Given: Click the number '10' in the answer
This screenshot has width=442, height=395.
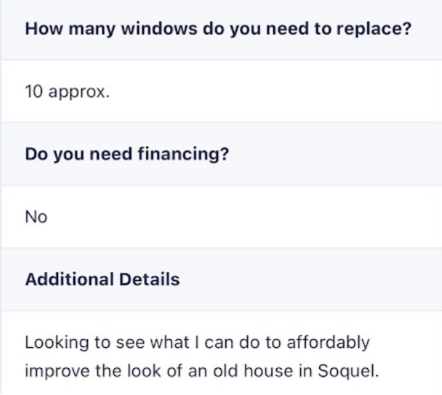Looking at the screenshot, I should [34, 91].
